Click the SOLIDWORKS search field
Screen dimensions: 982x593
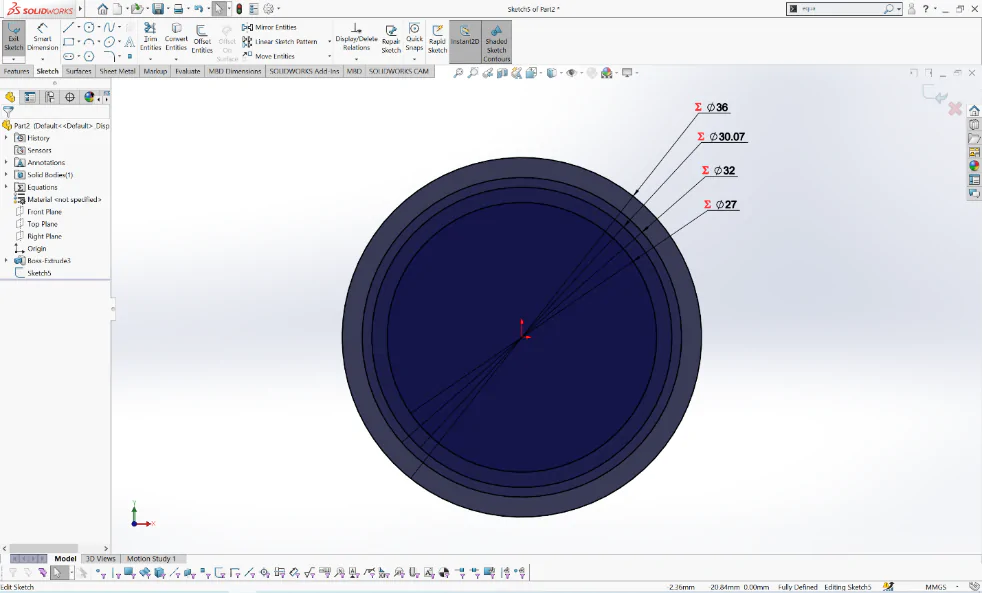840,9
